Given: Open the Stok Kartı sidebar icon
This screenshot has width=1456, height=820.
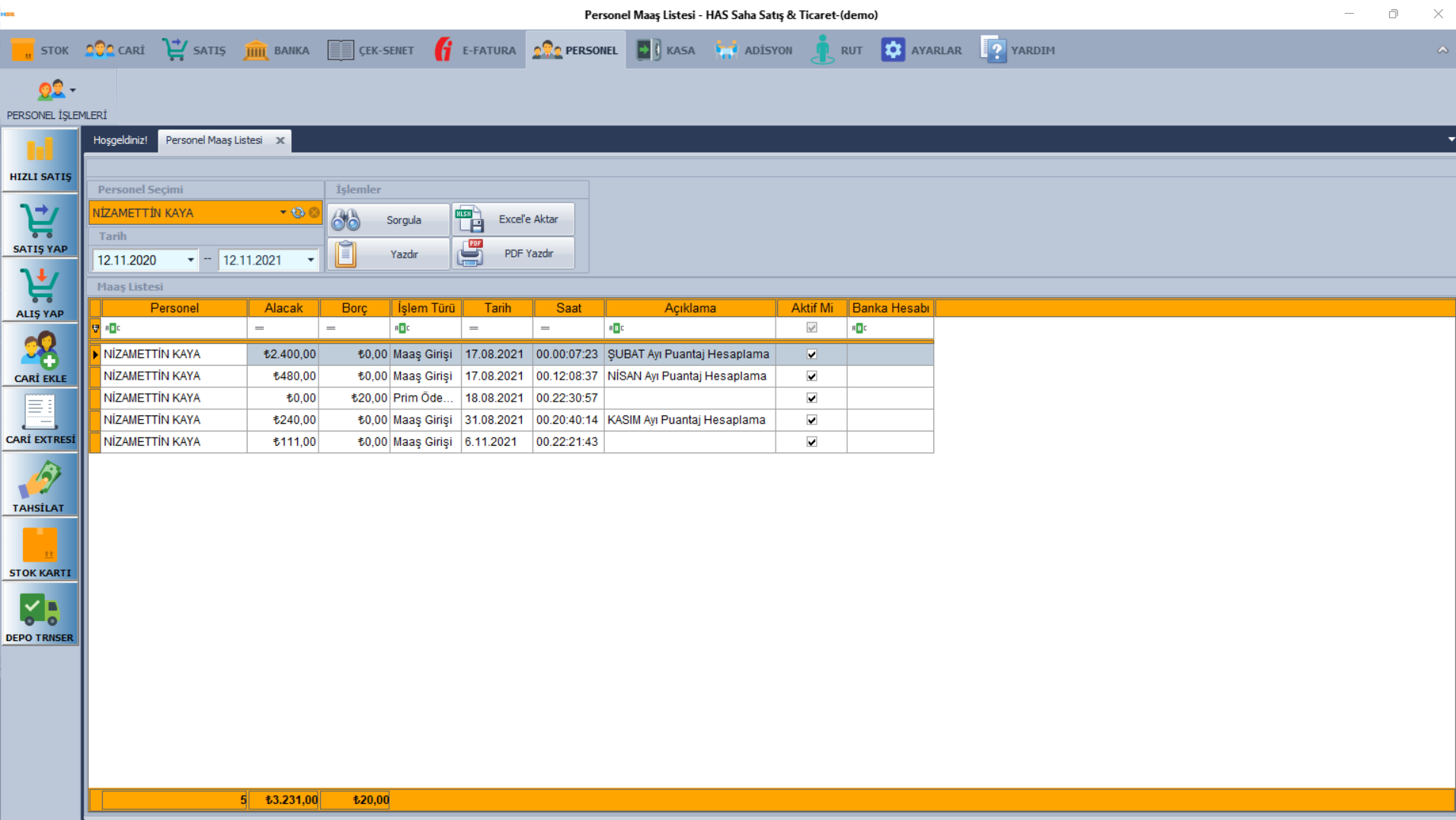Looking at the screenshot, I should tap(40, 550).
